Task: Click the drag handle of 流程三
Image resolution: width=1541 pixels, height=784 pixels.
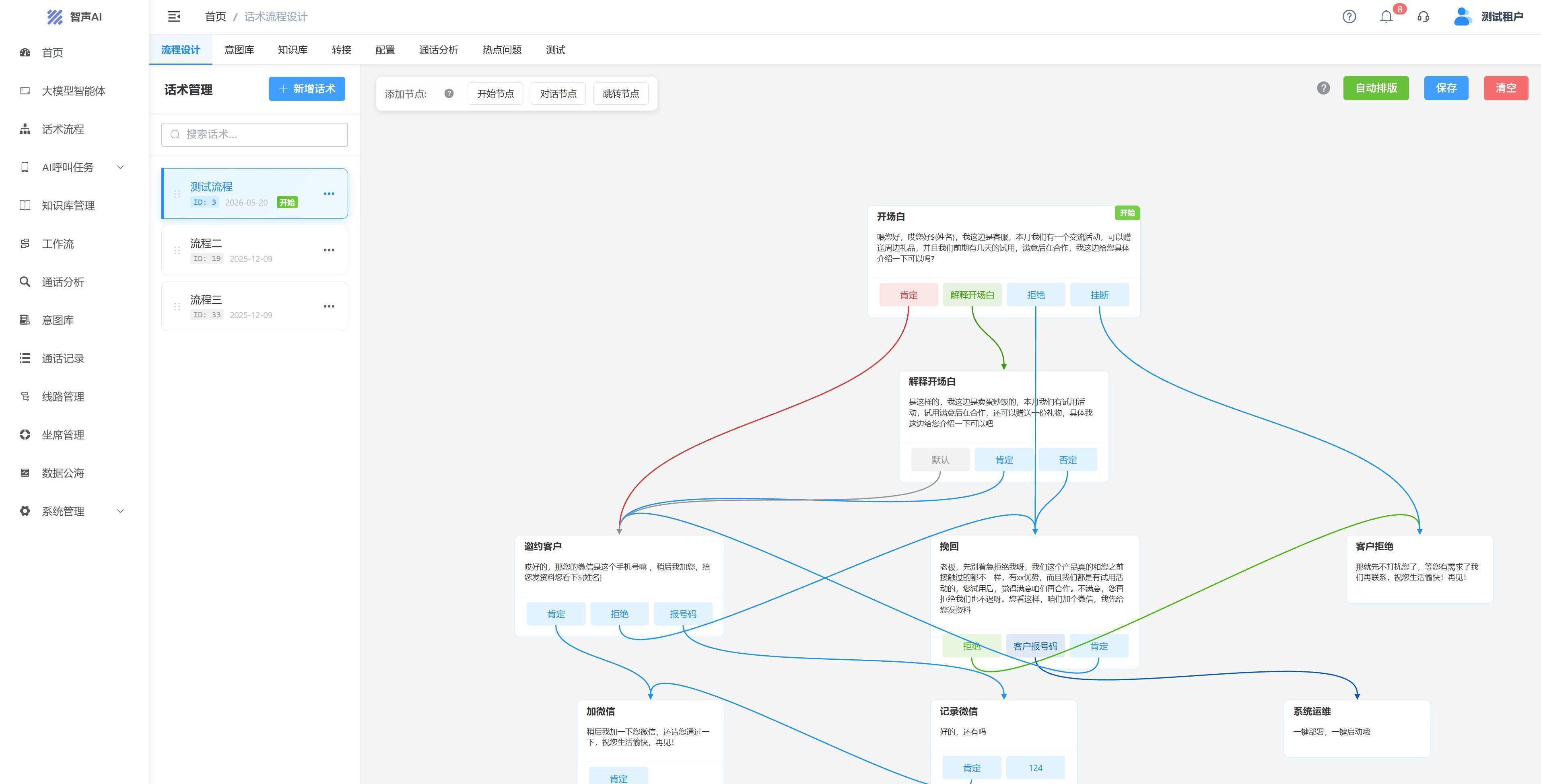Action: [x=177, y=306]
